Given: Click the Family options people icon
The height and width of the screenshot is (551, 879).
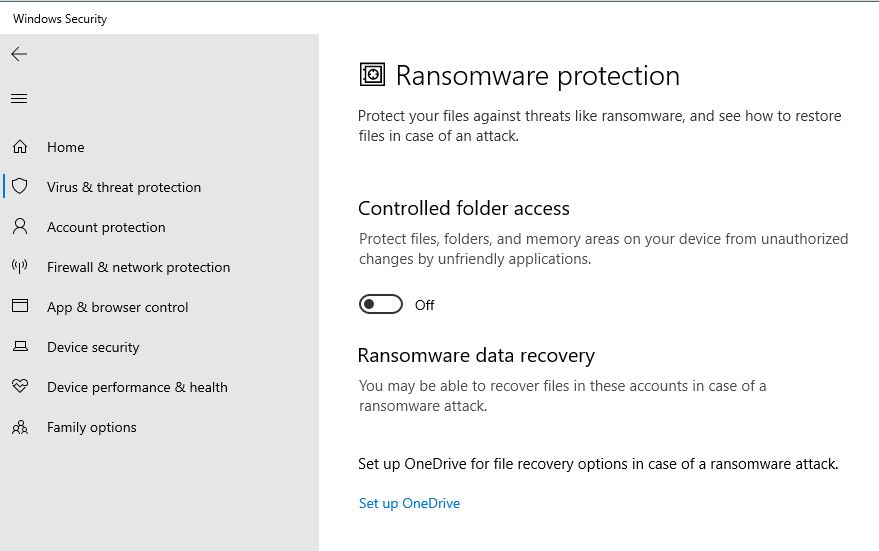Looking at the screenshot, I should [x=20, y=427].
